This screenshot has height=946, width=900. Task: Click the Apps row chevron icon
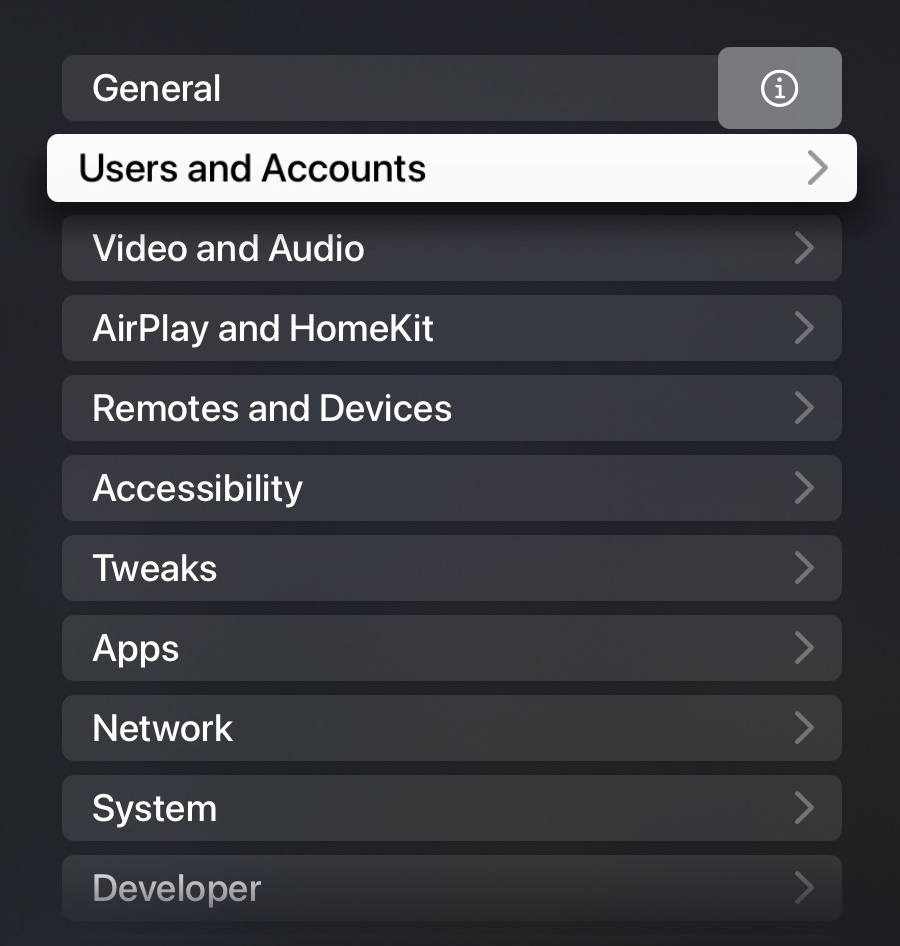tap(804, 648)
